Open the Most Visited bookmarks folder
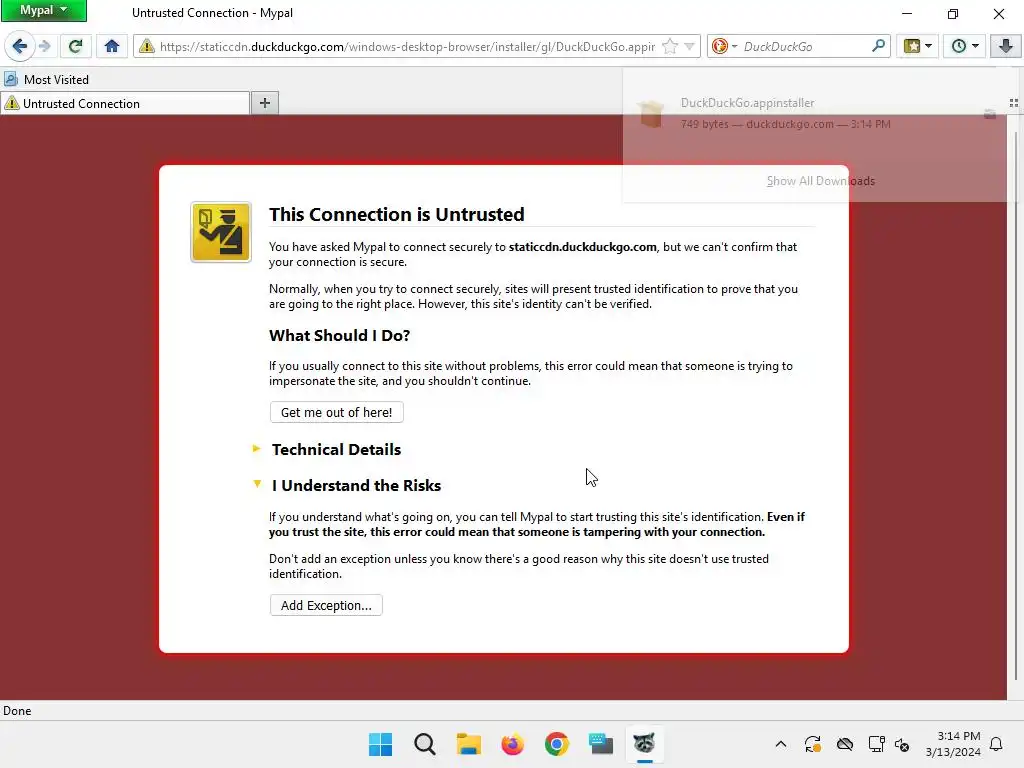1024x768 pixels. point(46,80)
